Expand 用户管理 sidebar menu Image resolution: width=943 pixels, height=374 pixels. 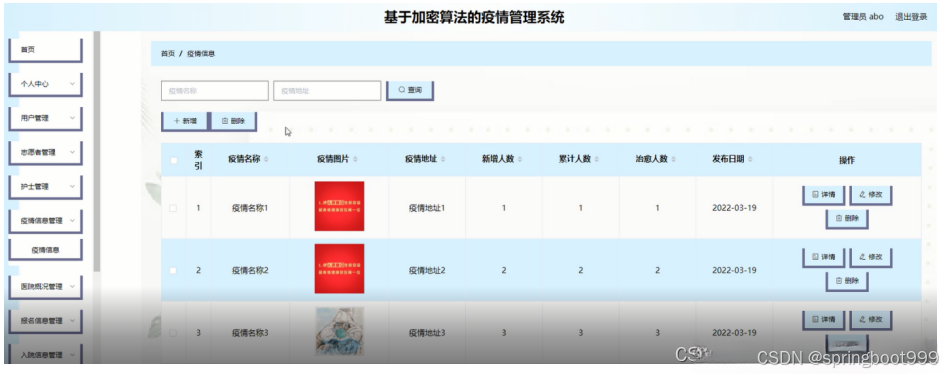coord(45,118)
